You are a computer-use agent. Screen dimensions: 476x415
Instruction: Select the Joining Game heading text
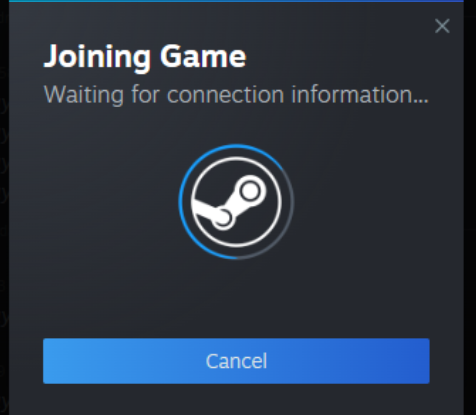[x=145, y=57]
